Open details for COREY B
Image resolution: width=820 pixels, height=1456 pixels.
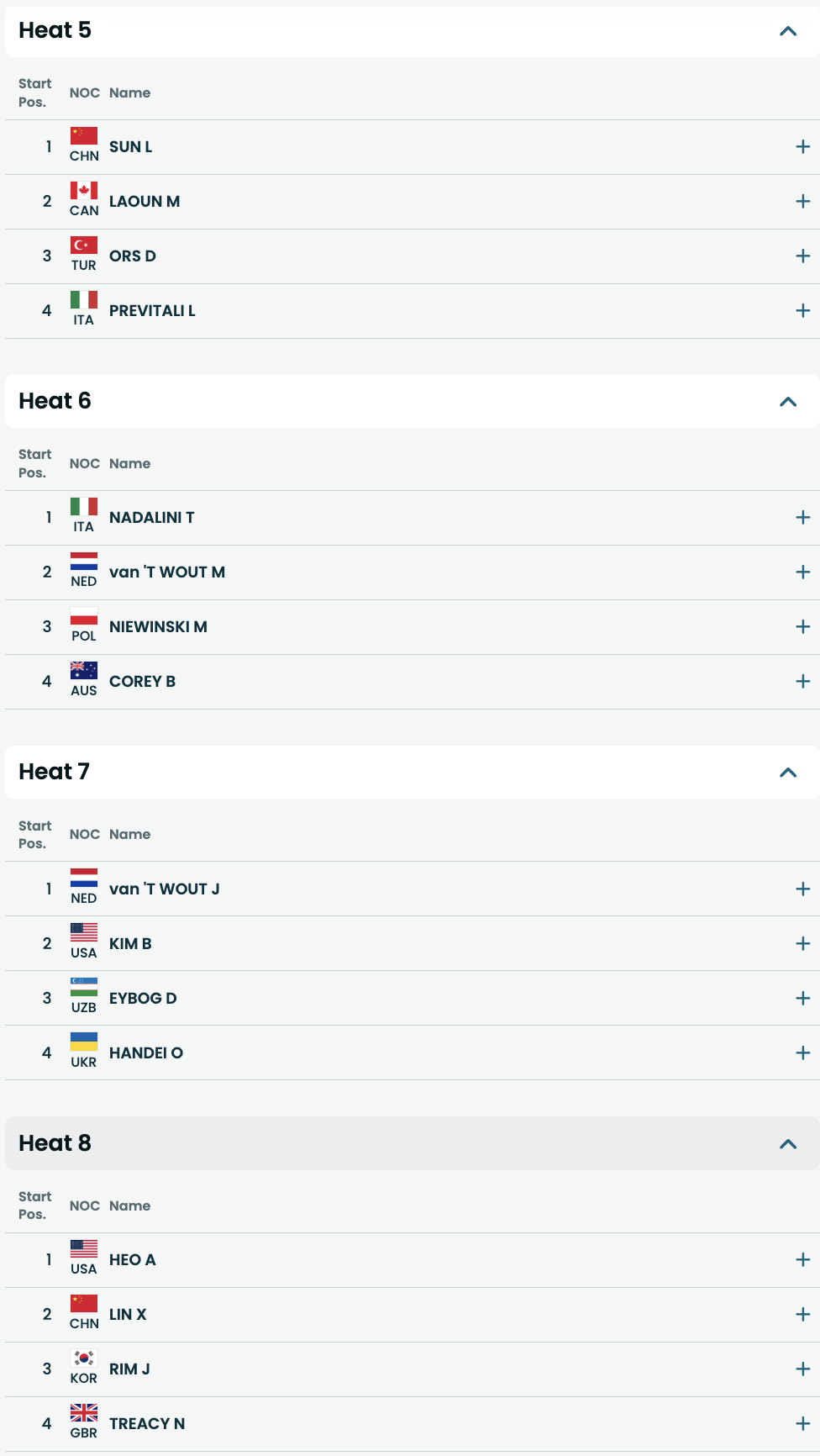point(802,682)
